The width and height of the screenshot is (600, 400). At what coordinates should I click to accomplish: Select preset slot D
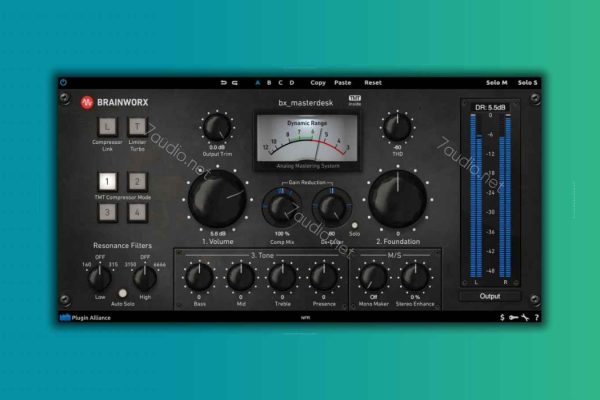292,83
